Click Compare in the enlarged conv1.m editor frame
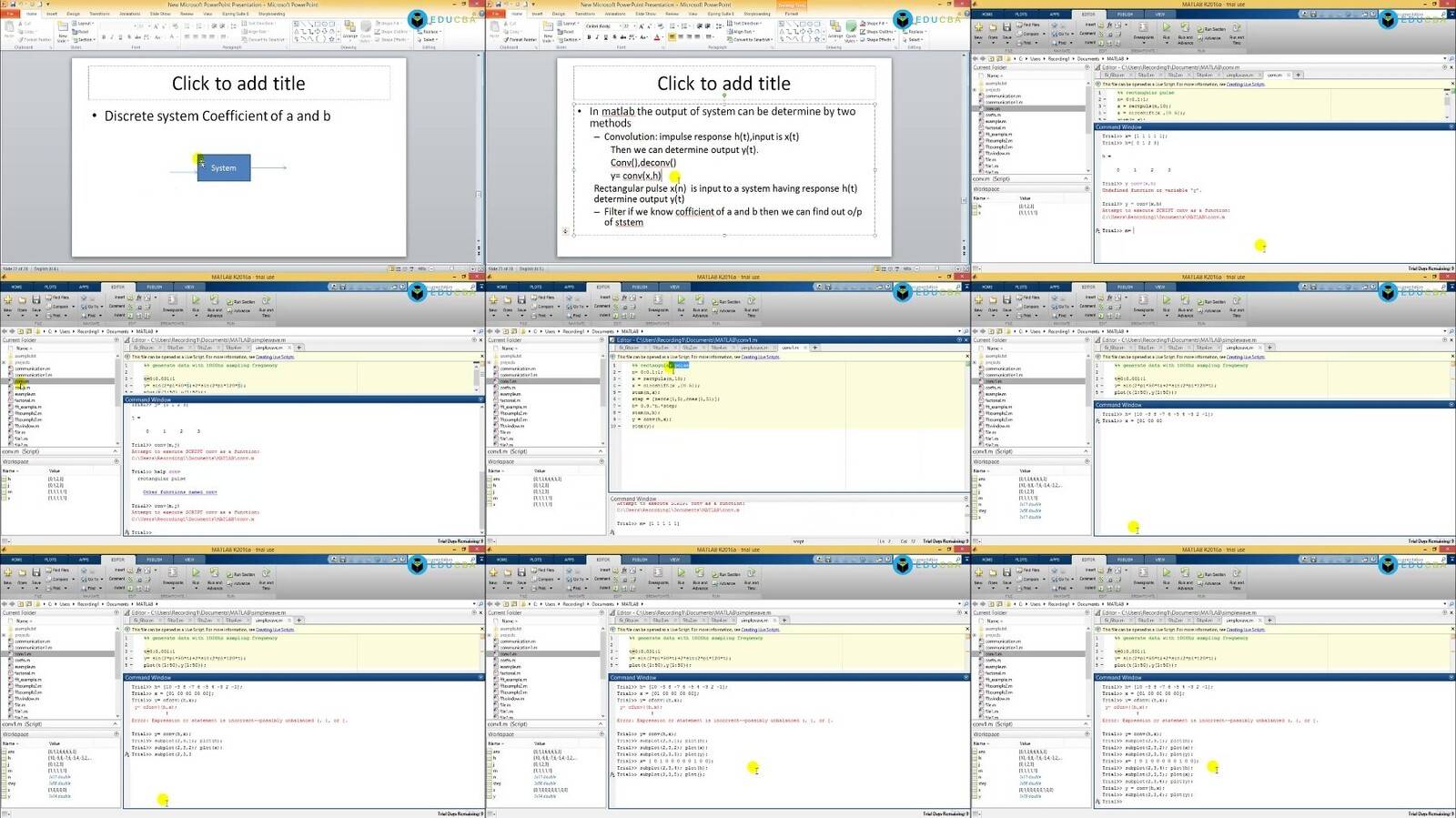Viewport: 1456px width, 818px height. coord(545,307)
